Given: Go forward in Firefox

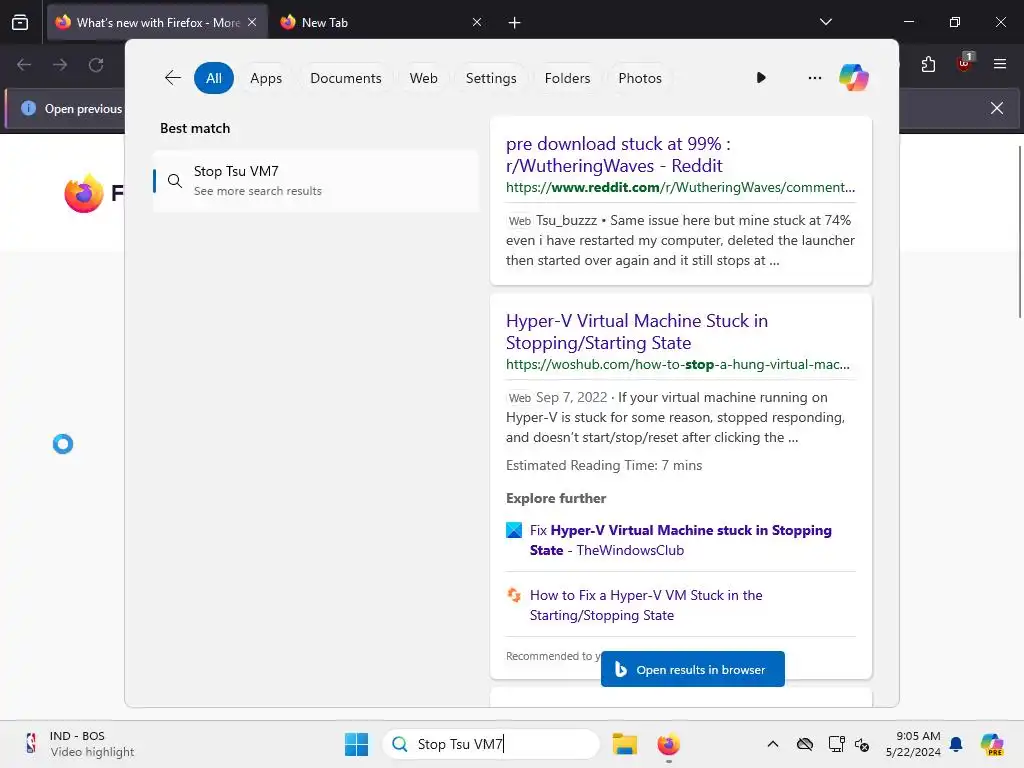Looking at the screenshot, I should [60, 65].
